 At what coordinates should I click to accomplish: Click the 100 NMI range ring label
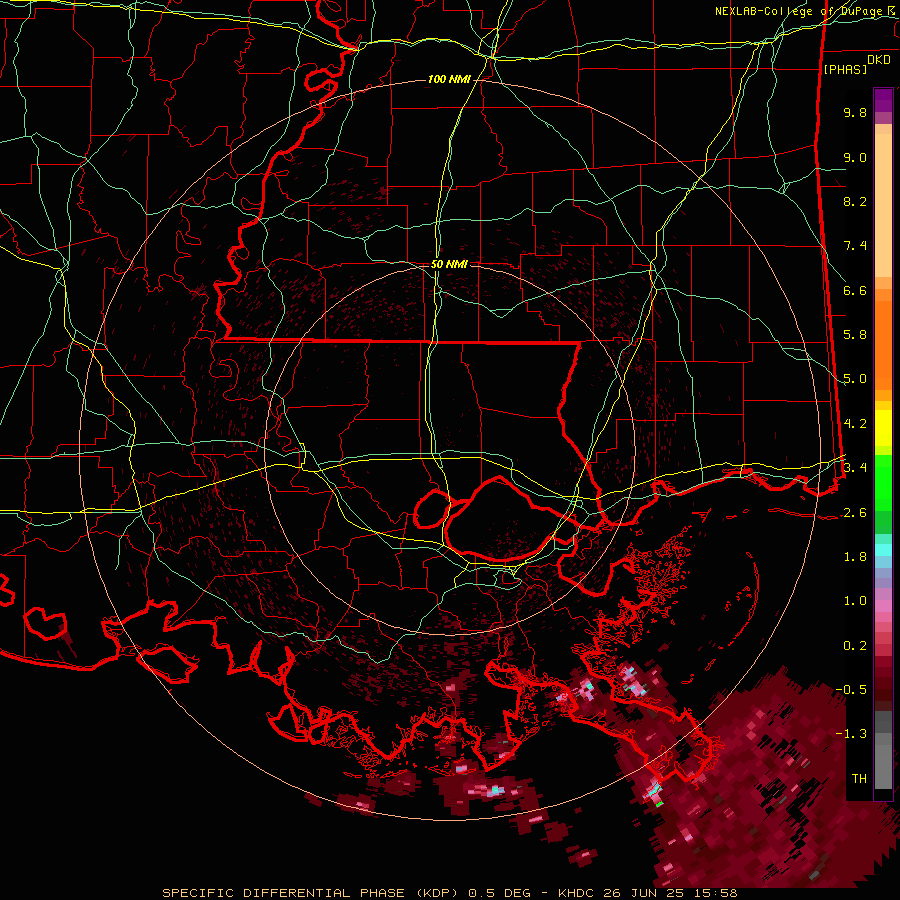(449, 79)
